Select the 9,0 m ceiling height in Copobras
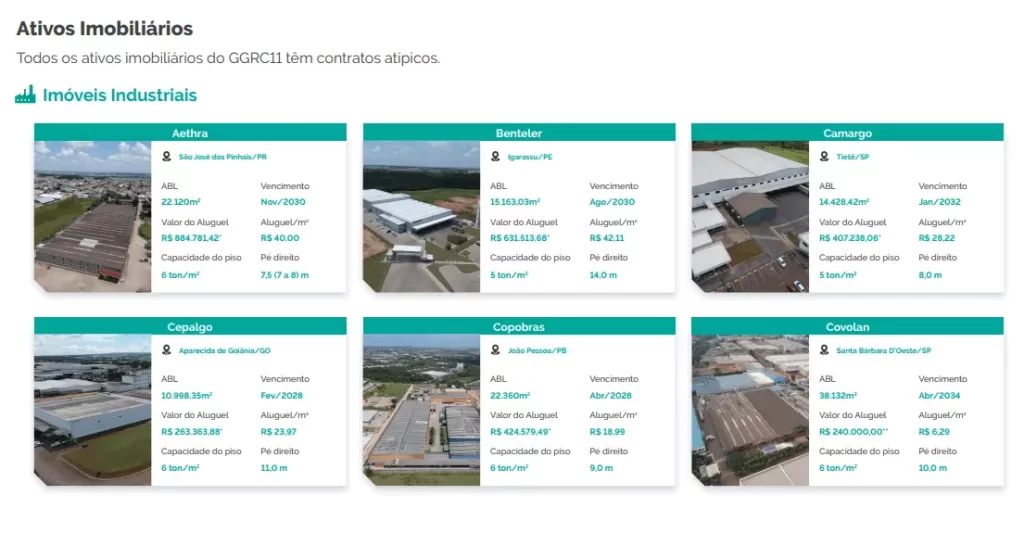This screenshot has height=533, width=1024. (x=601, y=468)
